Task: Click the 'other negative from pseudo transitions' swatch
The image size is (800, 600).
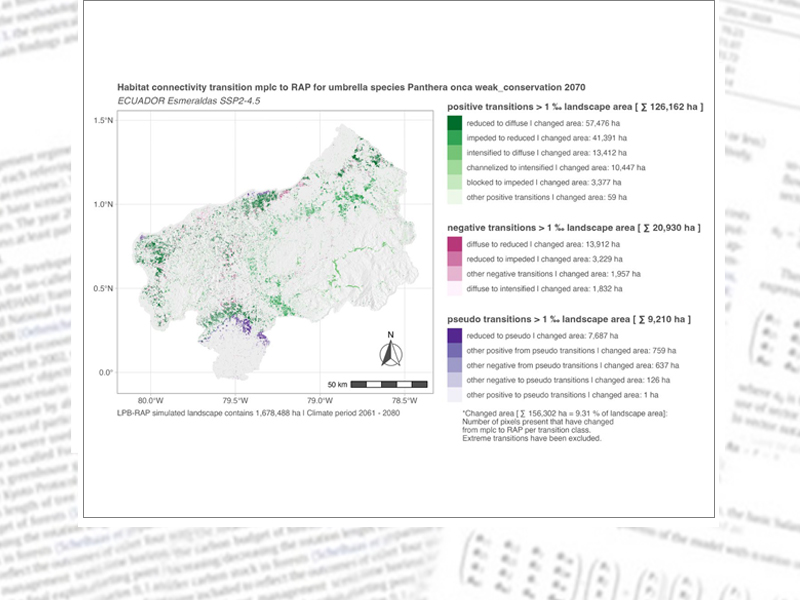Action: point(455,366)
